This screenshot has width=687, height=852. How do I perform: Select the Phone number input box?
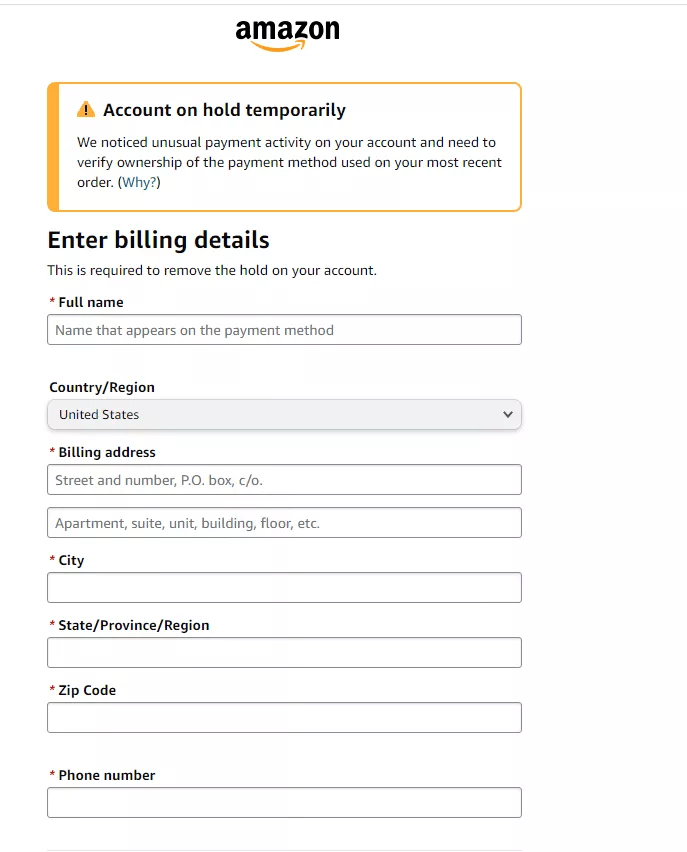(284, 802)
